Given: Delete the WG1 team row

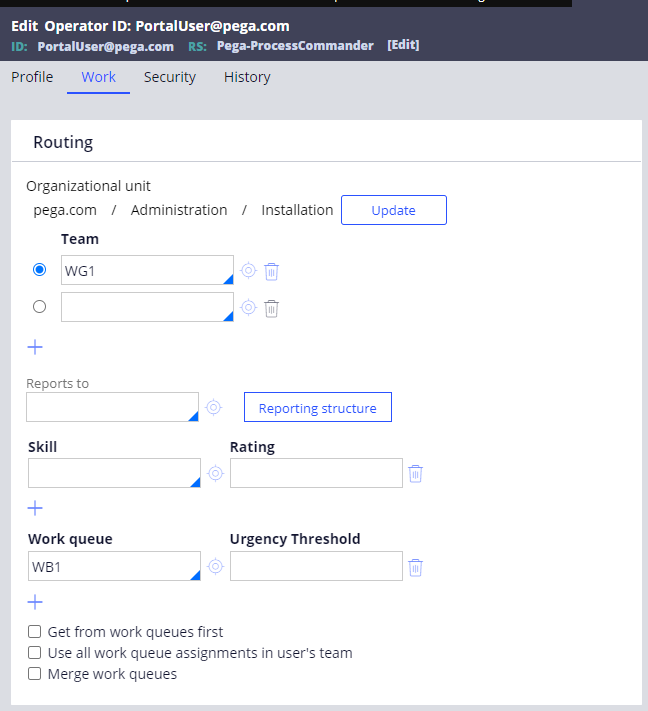Looking at the screenshot, I should [x=271, y=272].
